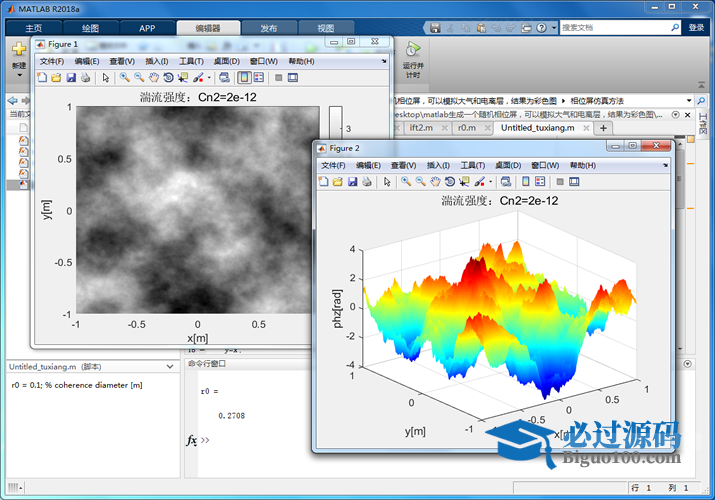Click Print icon in Figure 1 toolbar
715x500 pixels.
85,77
